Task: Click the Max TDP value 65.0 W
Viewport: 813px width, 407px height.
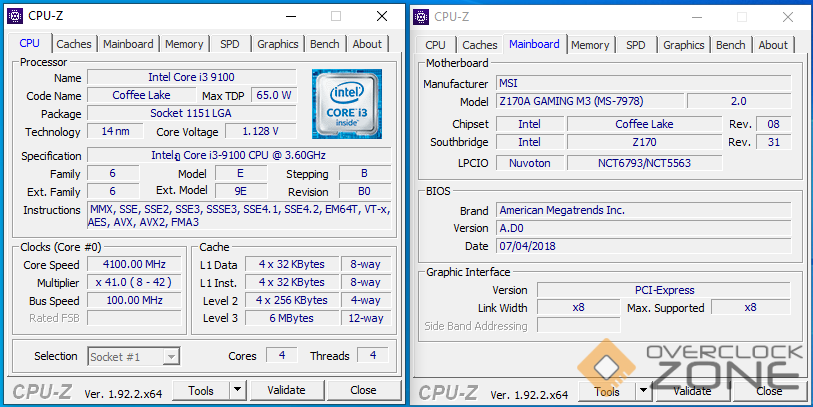Action: click(x=274, y=95)
